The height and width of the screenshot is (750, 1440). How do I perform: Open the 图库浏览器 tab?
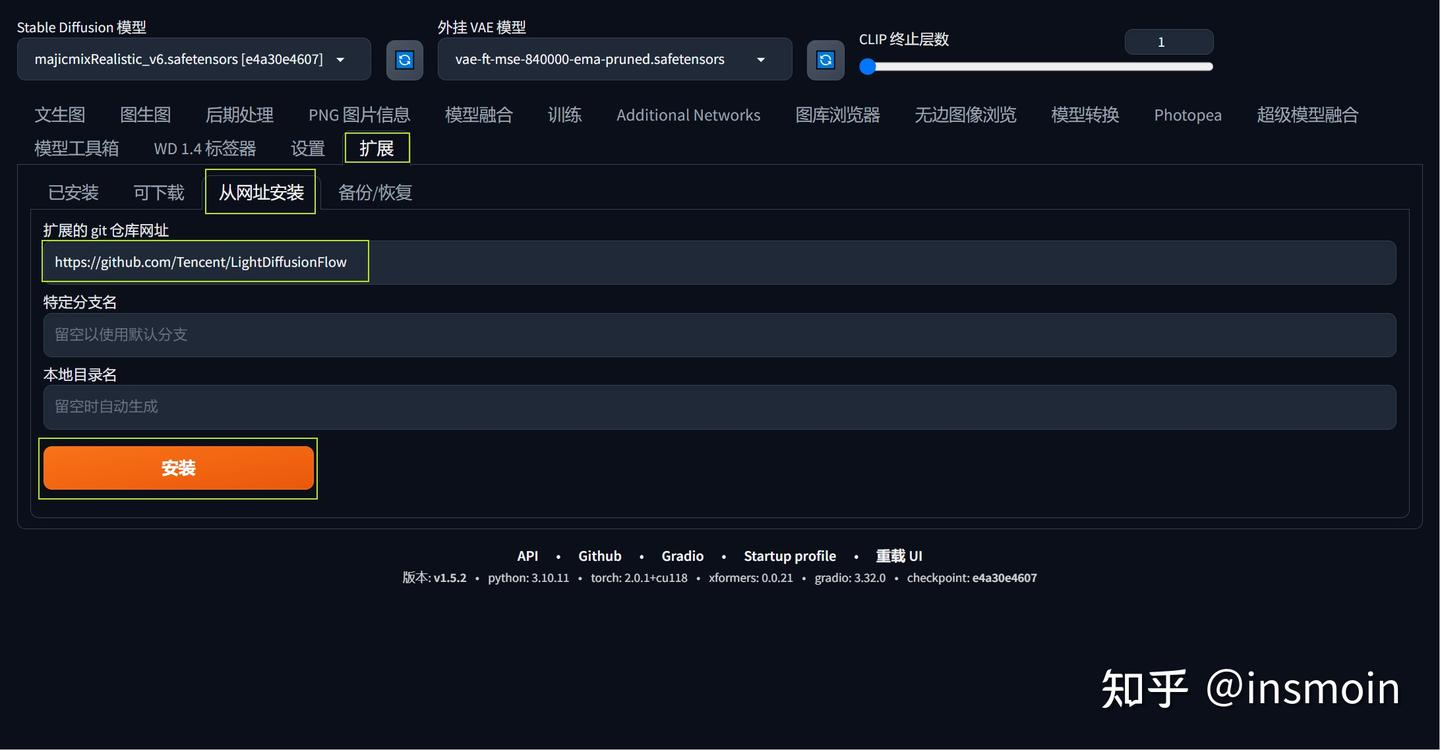837,114
